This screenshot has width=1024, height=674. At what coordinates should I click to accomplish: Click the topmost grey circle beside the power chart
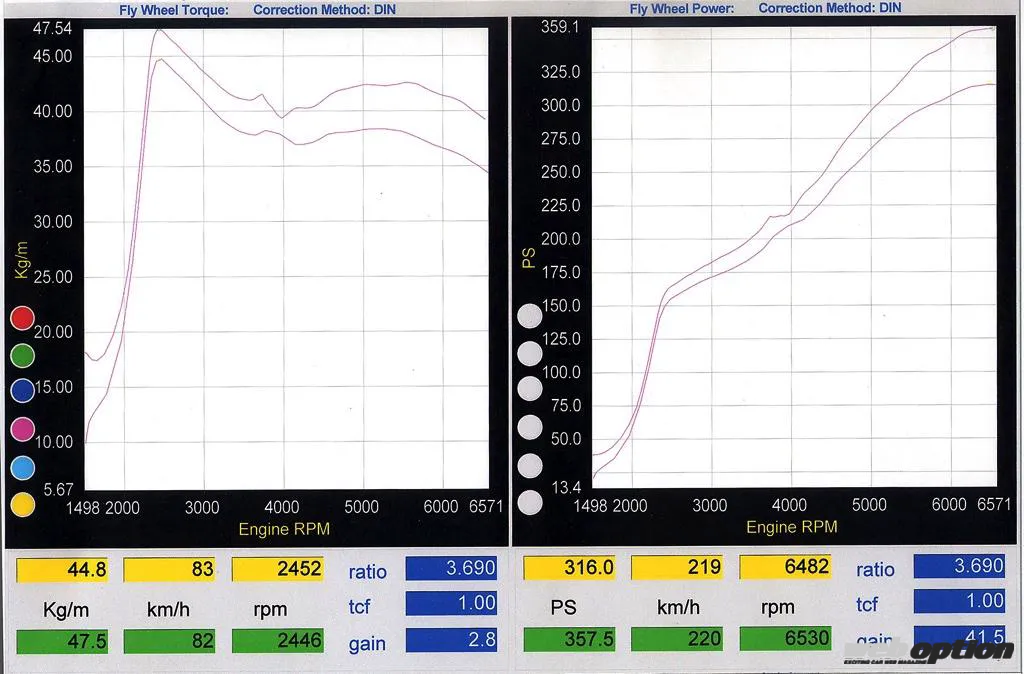coord(530,317)
